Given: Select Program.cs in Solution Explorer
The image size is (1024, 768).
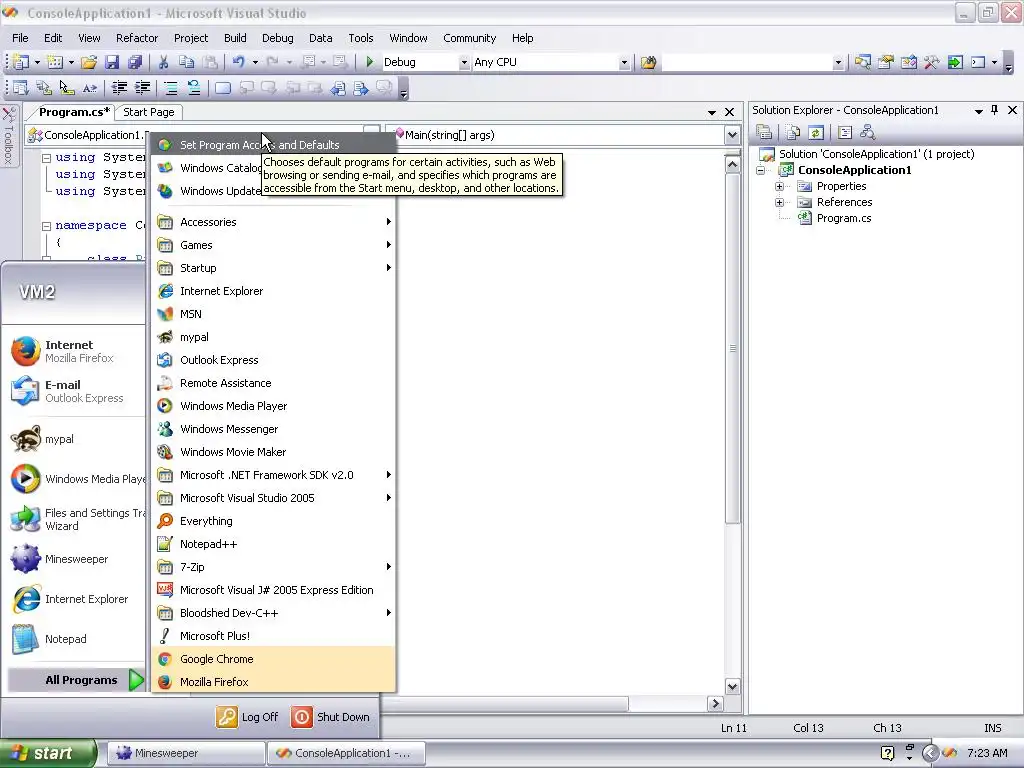Looking at the screenshot, I should (x=844, y=218).
